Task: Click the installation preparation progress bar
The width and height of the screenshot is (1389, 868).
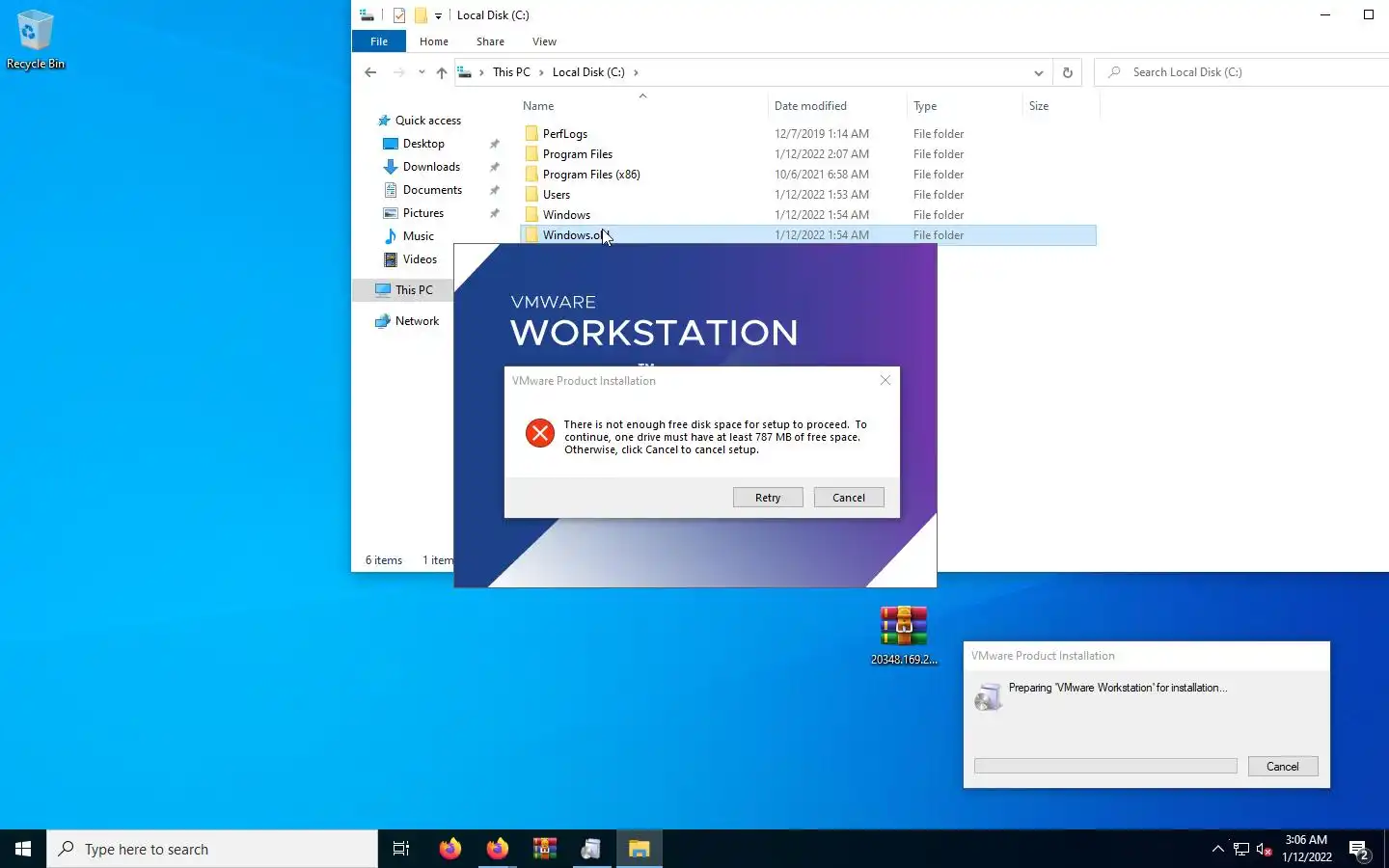Action: [x=1105, y=766]
